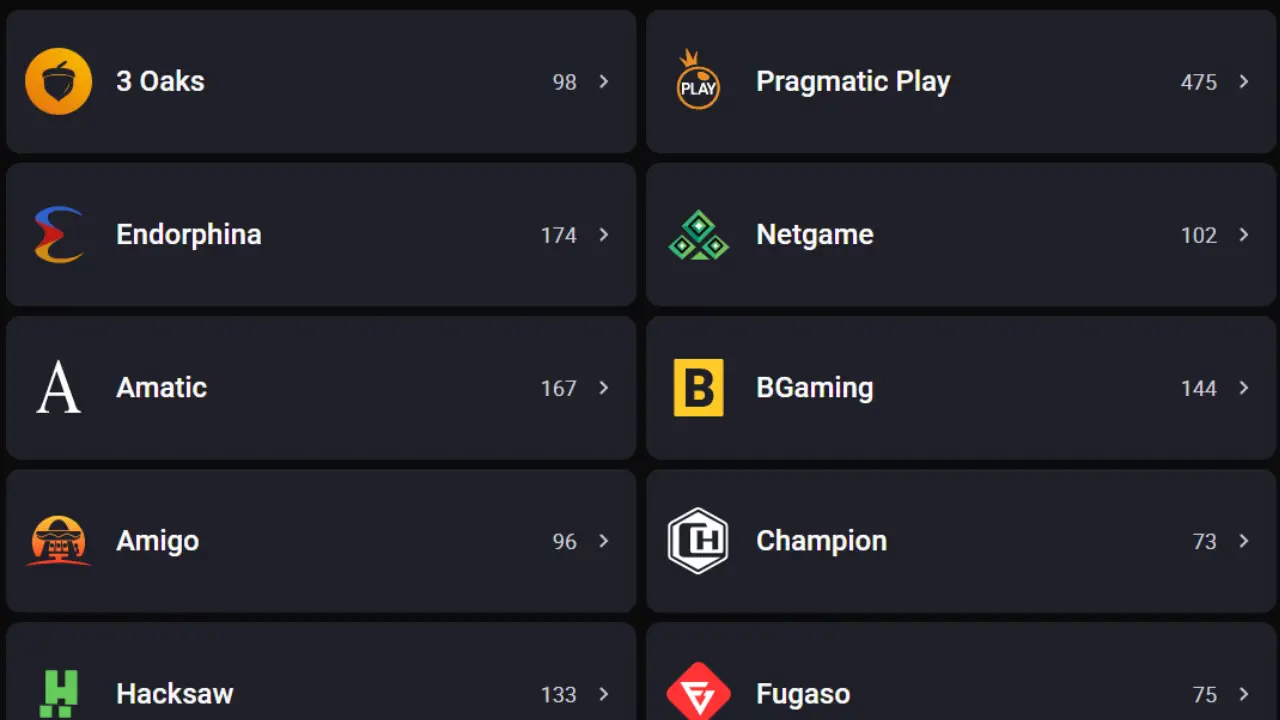Select the yellow BGaming B logo
The image size is (1280, 720).
tap(698, 388)
